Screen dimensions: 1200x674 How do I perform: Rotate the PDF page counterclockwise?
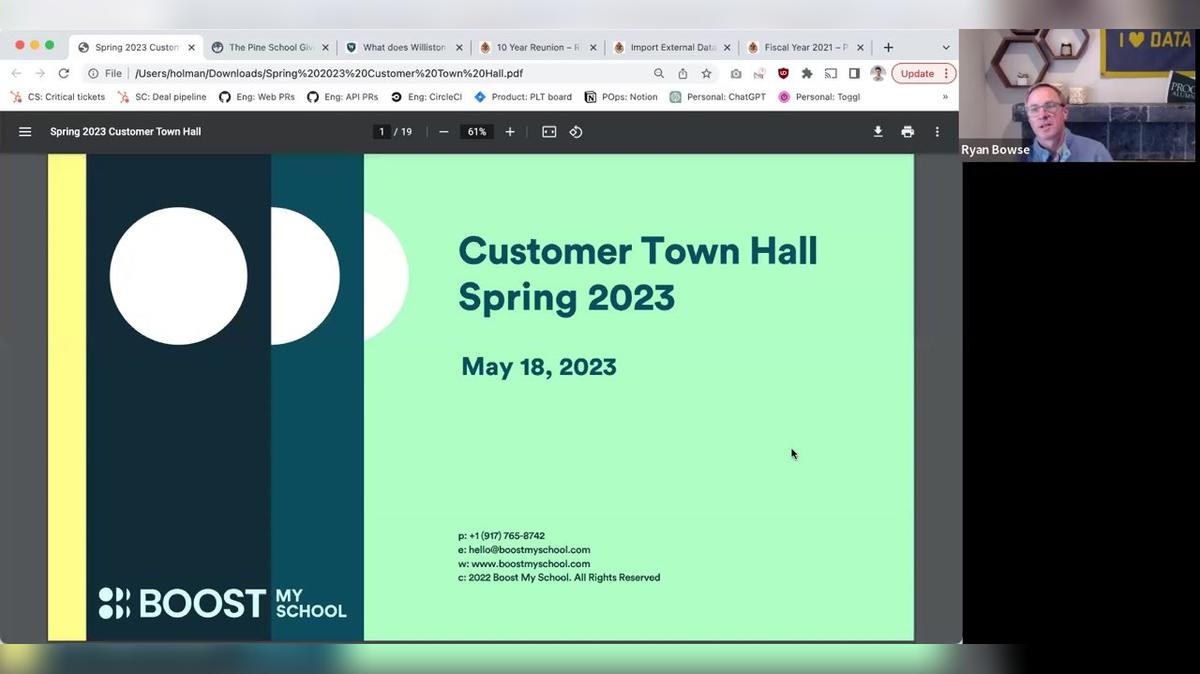pyautogui.click(x=576, y=131)
